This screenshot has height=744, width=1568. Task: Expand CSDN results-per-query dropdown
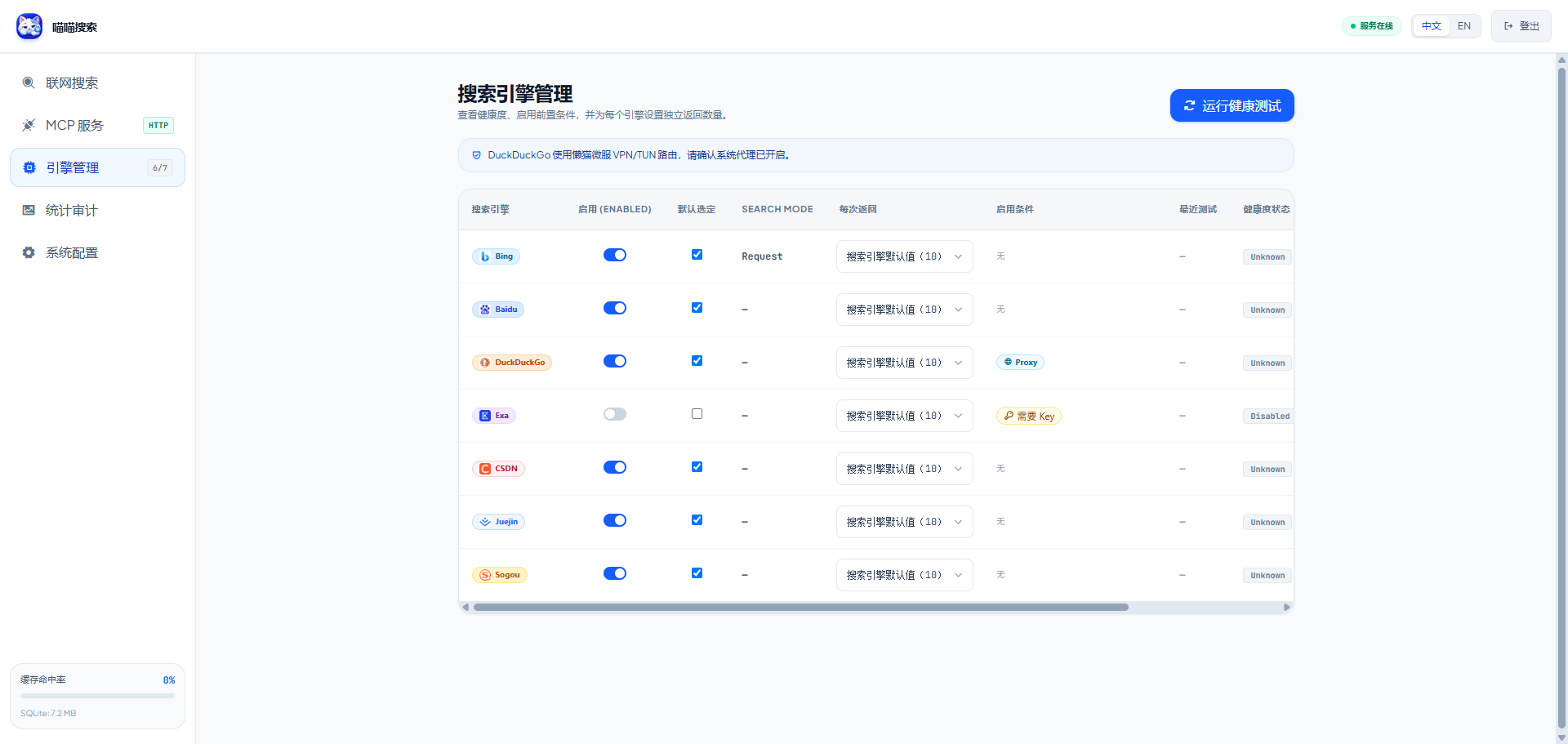pos(905,469)
